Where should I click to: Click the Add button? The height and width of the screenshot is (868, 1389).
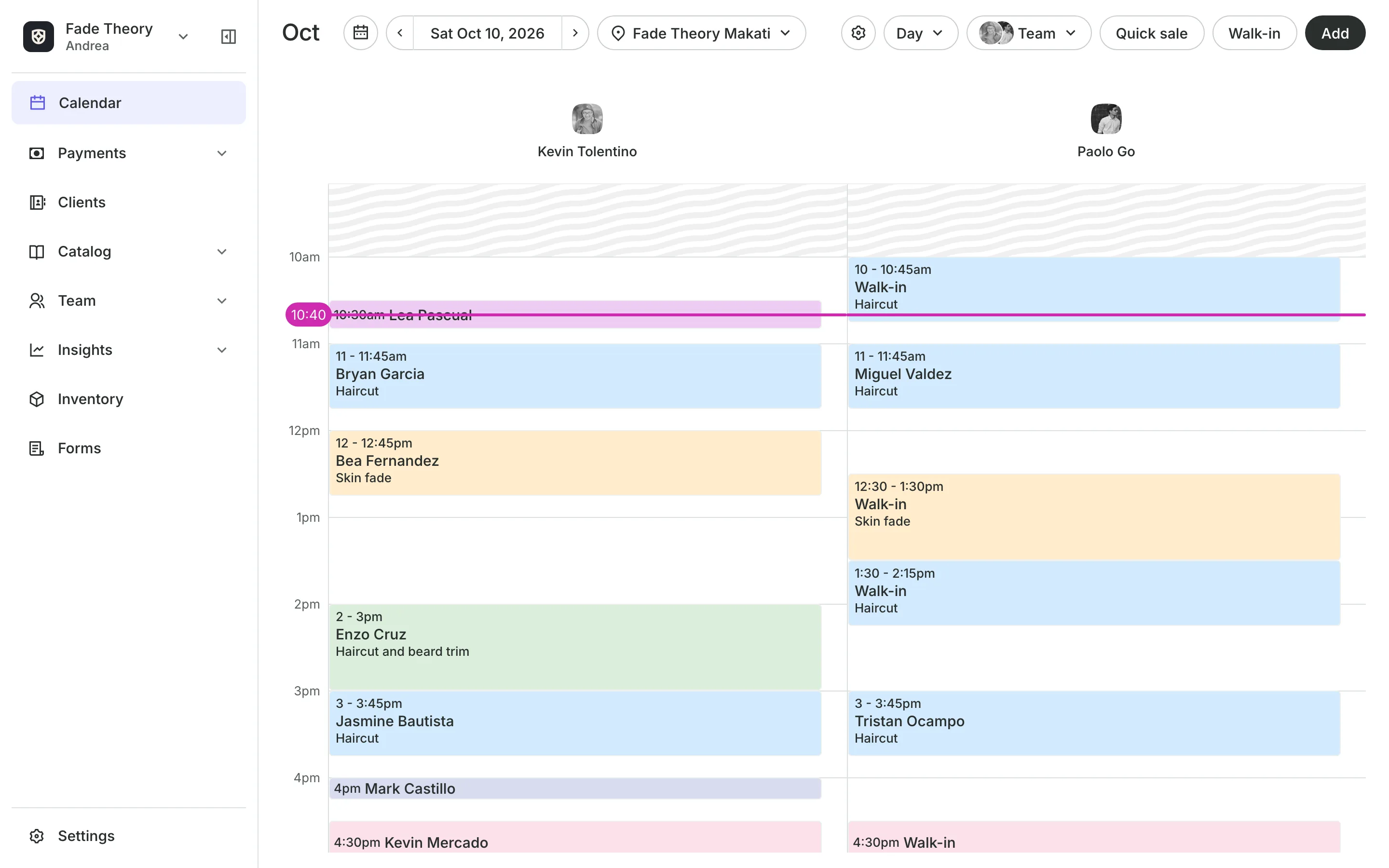point(1335,33)
